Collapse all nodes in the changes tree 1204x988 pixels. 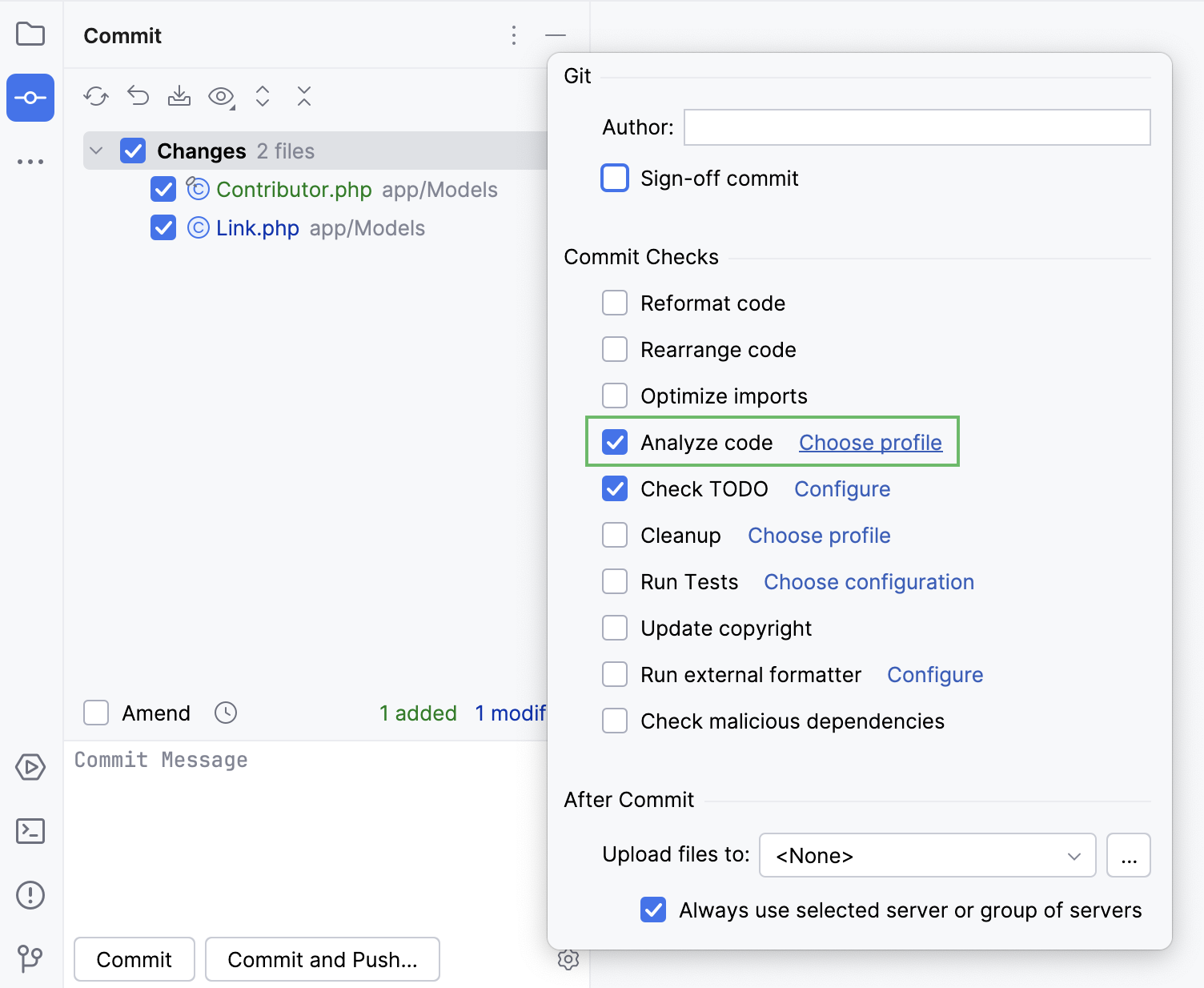click(303, 95)
